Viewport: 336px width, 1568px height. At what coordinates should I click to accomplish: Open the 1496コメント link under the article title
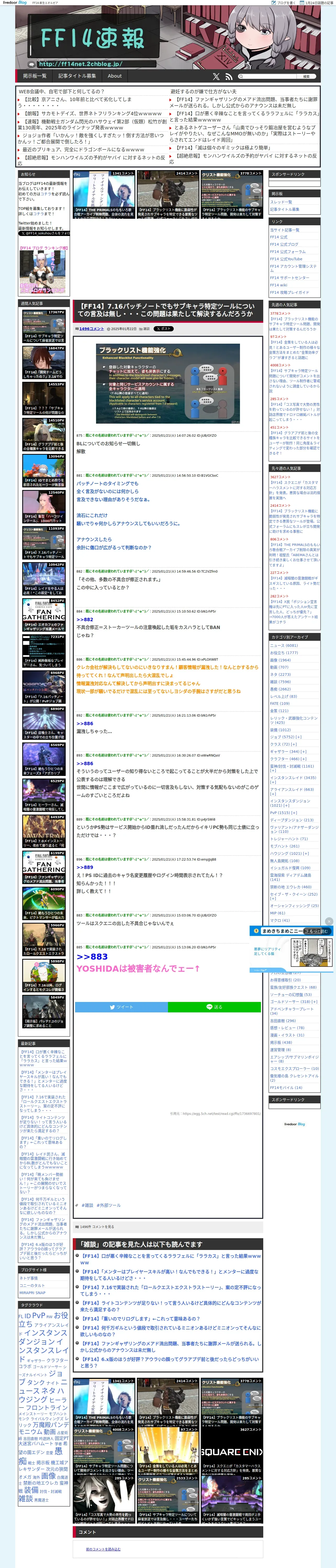coord(92,329)
